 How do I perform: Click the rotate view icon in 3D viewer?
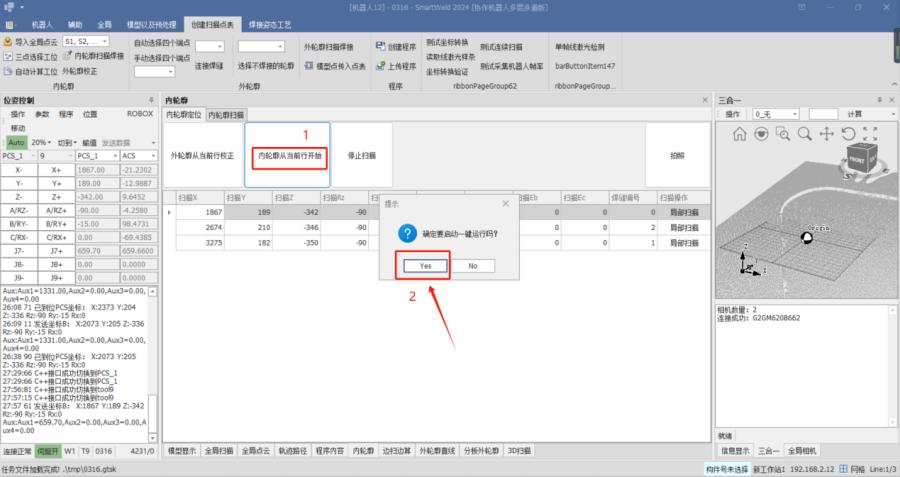click(848, 133)
